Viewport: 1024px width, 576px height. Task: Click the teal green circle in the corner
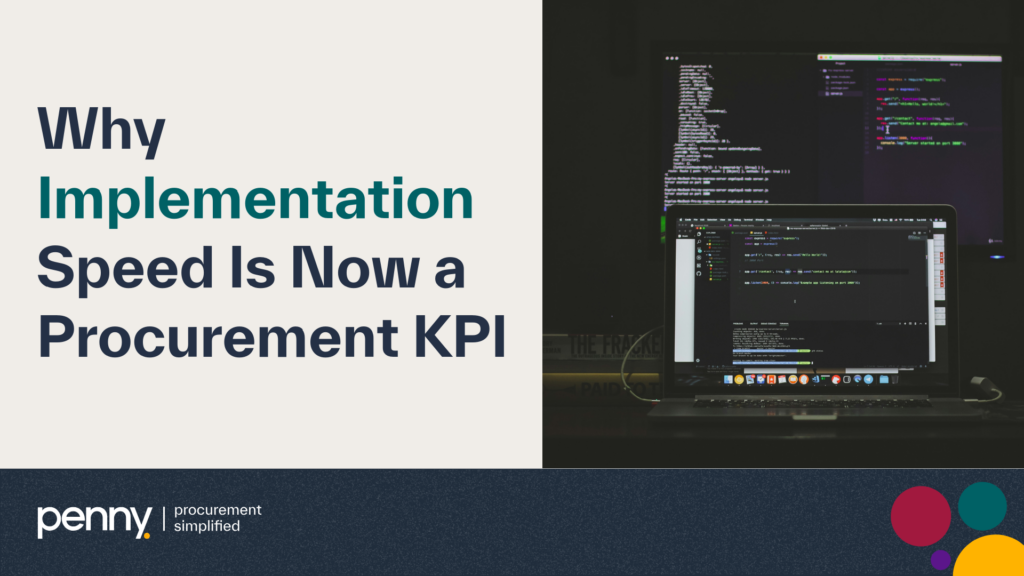click(x=981, y=505)
